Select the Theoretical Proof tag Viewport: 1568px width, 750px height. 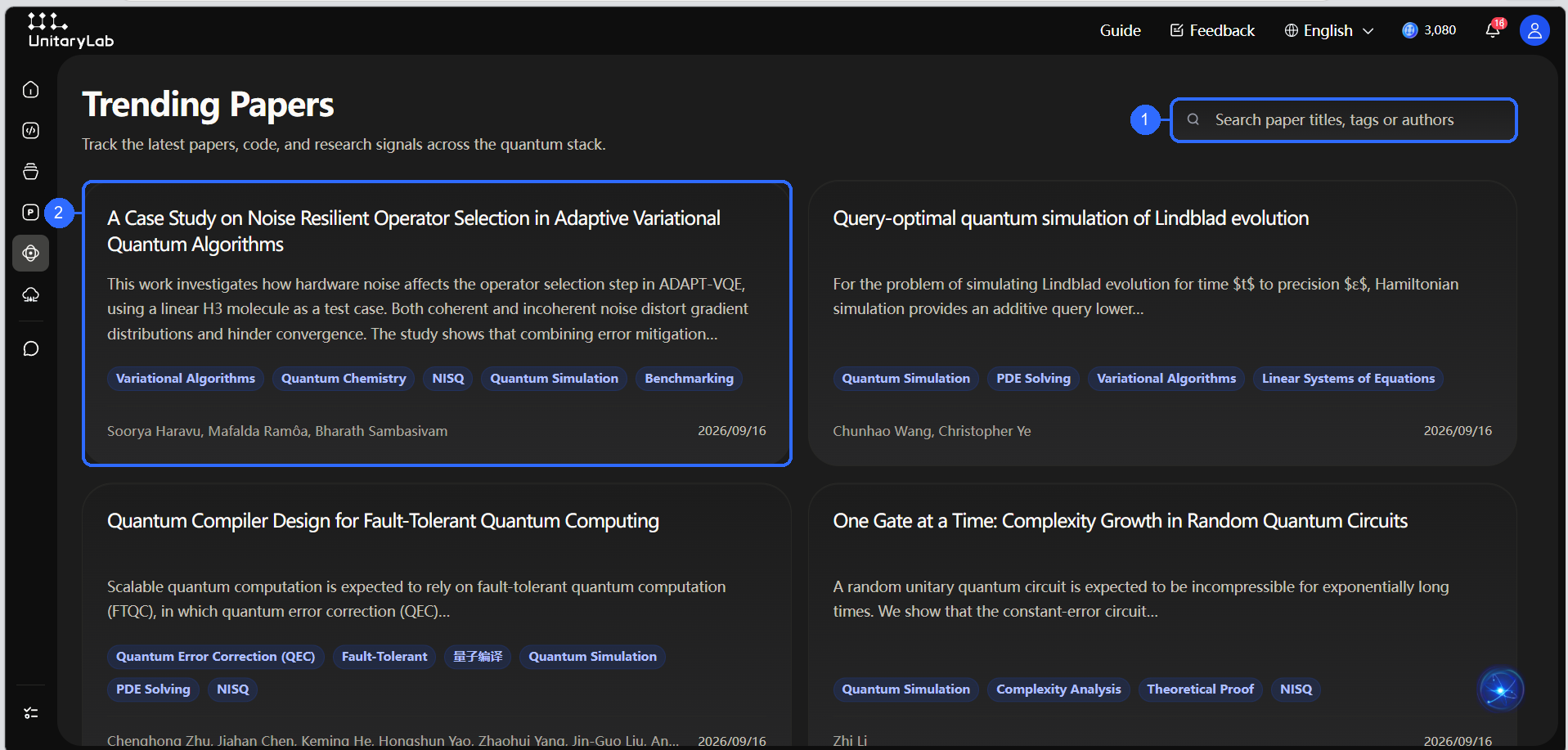[x=1200, y=689]
